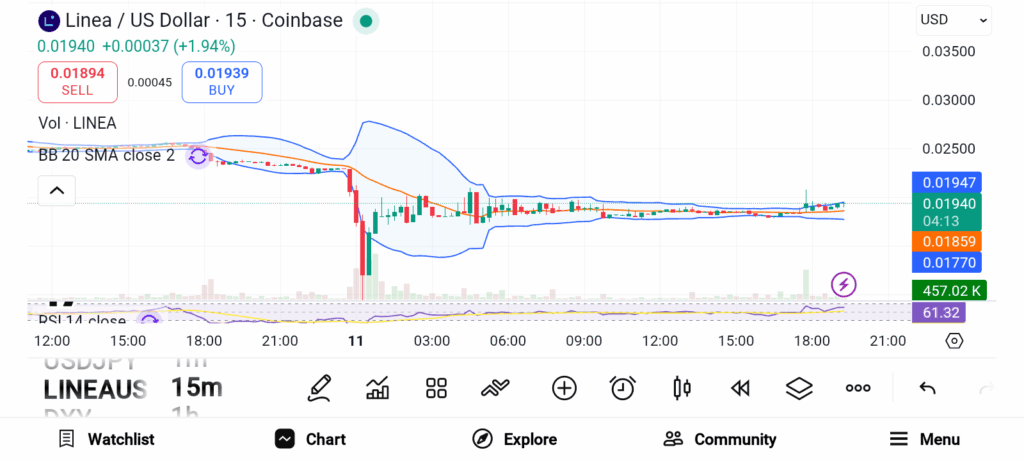Toggle the green market status indicator
1024x461 pixels.
[x=366, y=20]
